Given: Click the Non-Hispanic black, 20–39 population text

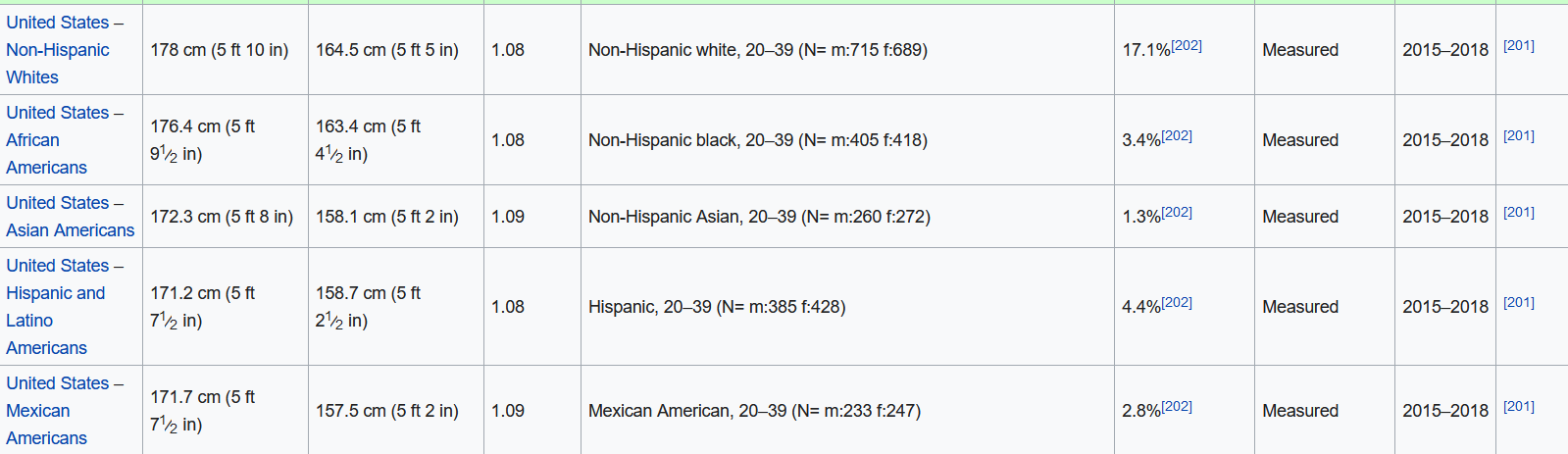Looking at the screenshot, I should tap(758, 140).
